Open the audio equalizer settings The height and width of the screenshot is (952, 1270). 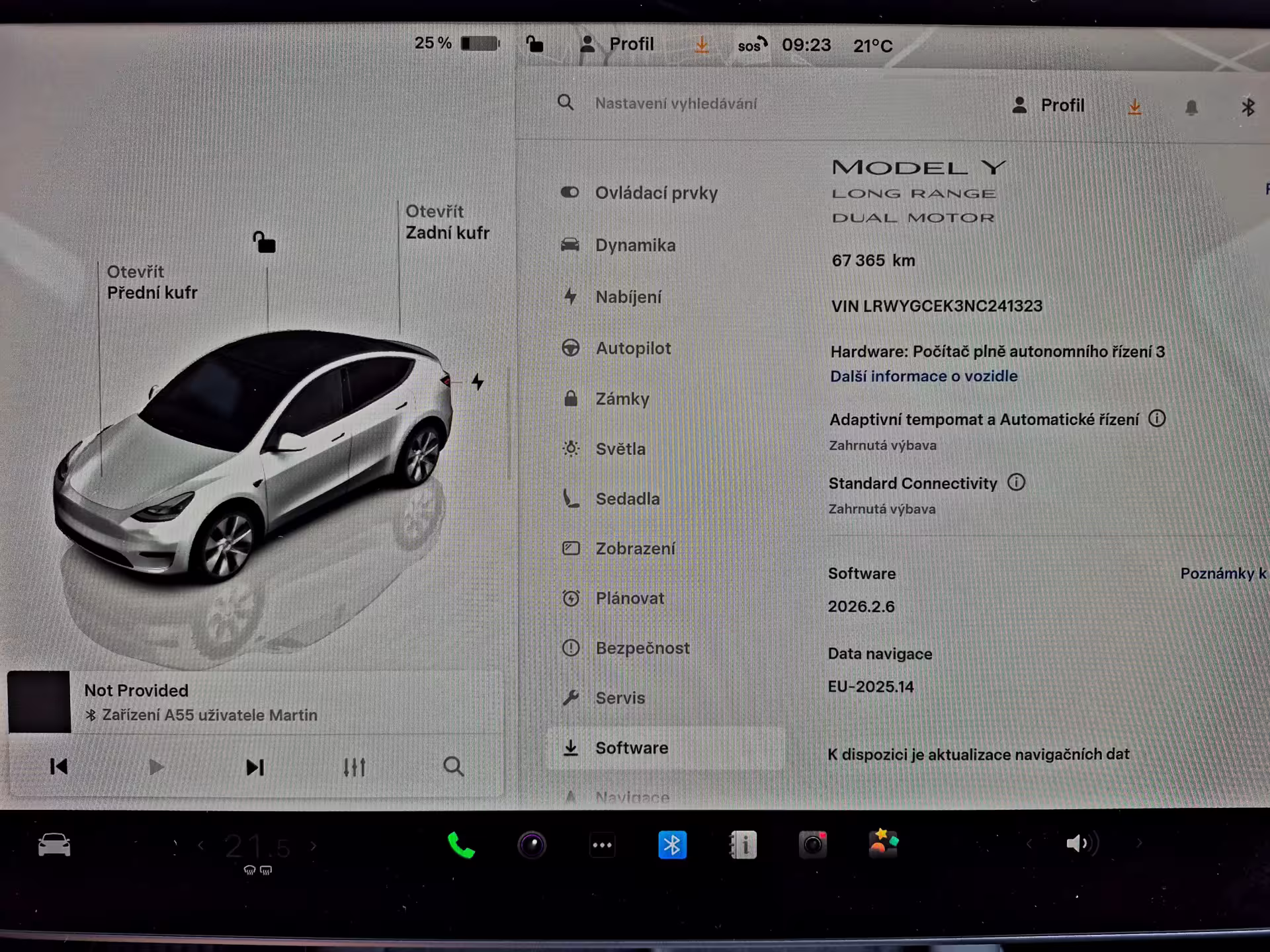(354, 767)
